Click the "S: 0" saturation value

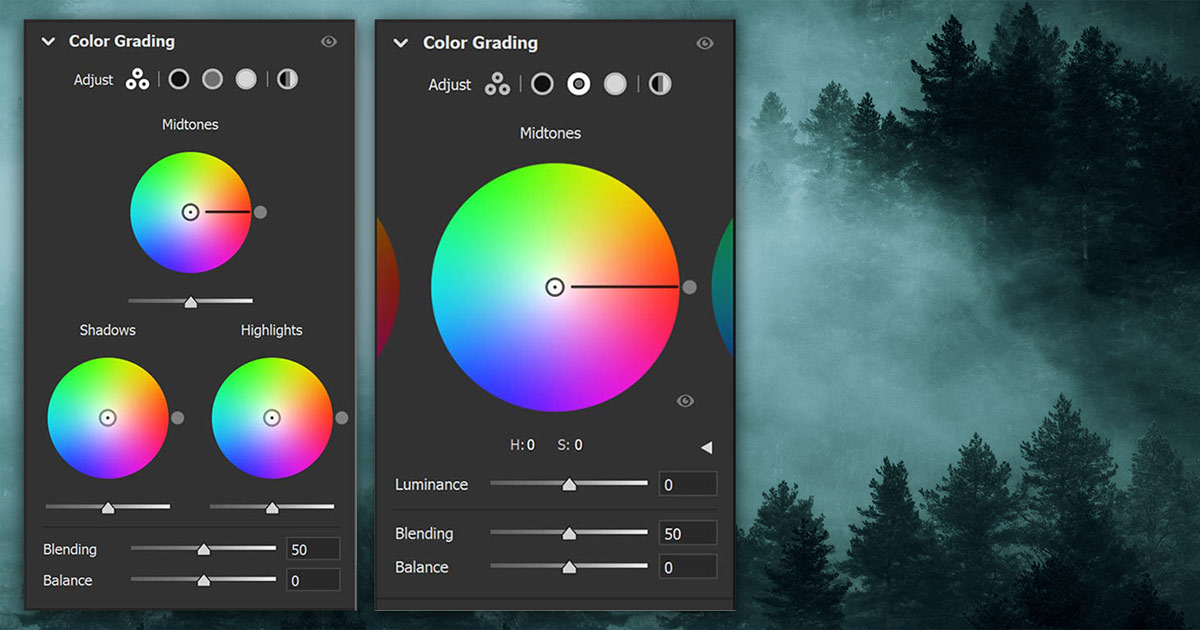[x=570, y=445]
